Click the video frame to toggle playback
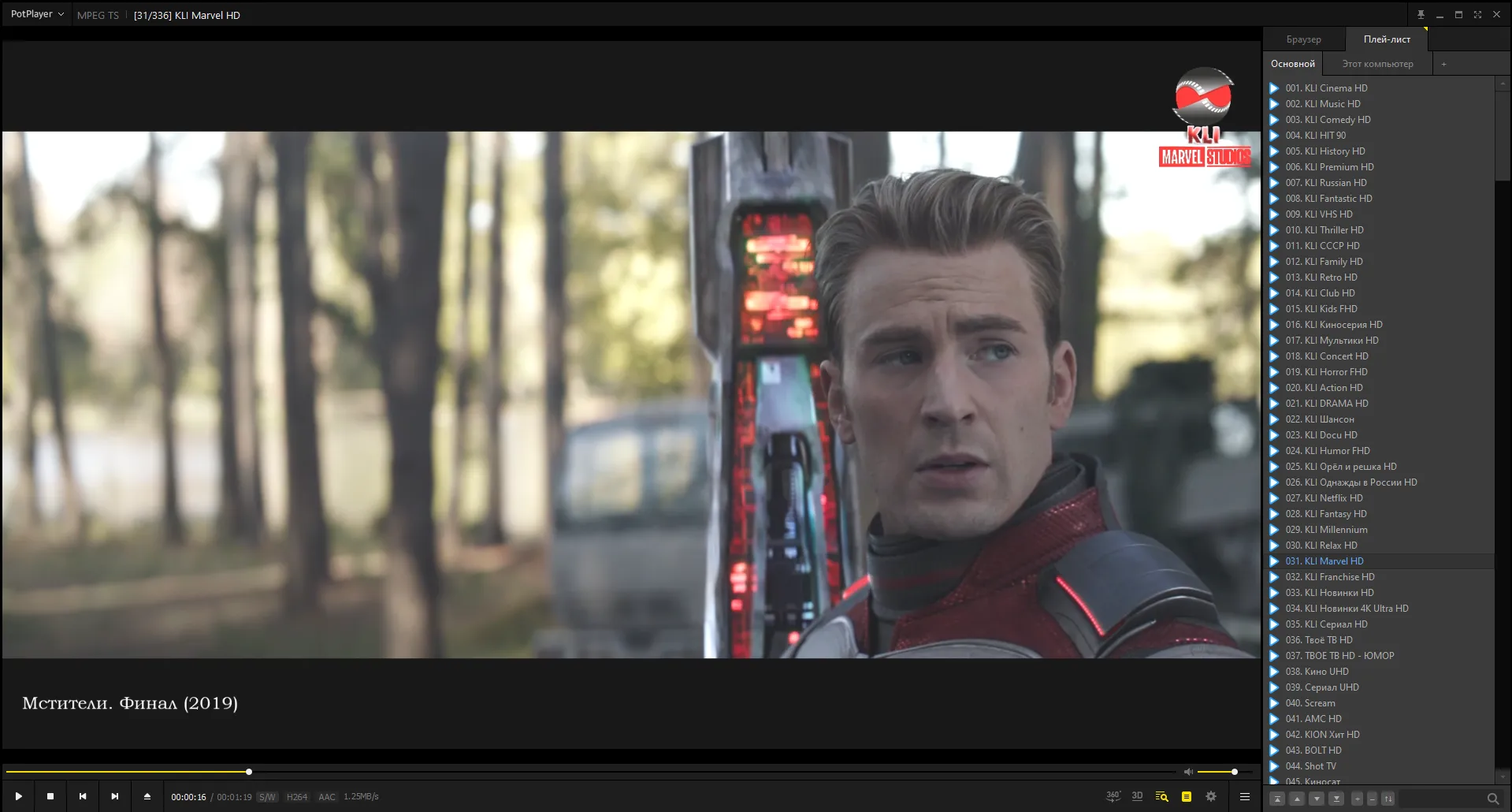 pyautogui.click(x=631, y=394)
